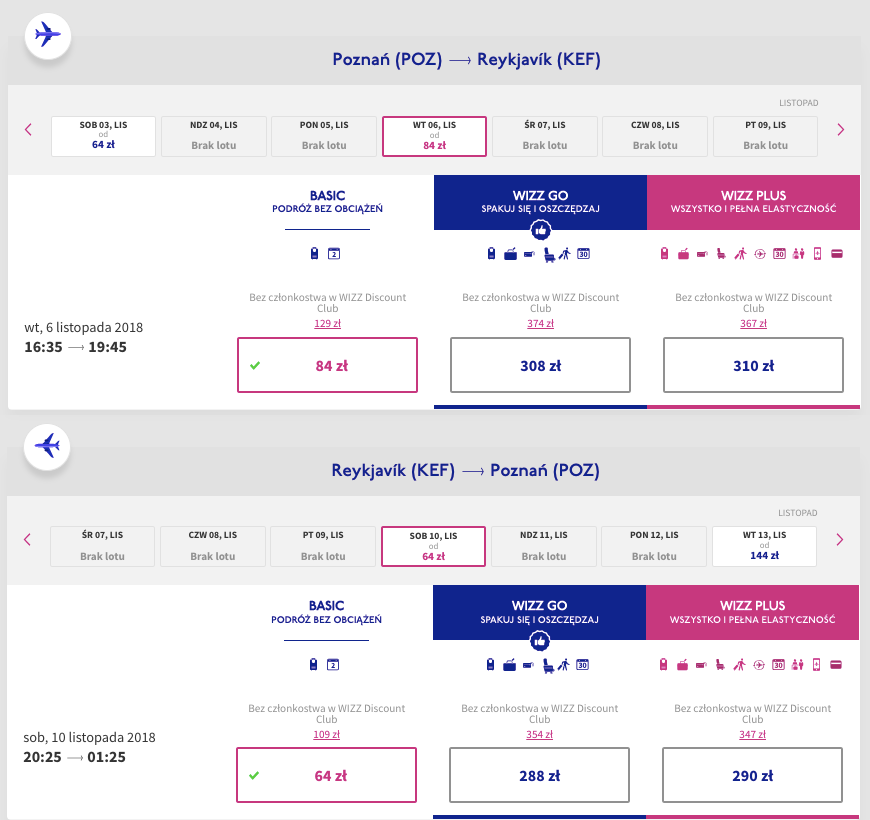The height and width of the screenshot is (820, 870).
Task: Show earlier outbound dates with left arrow
Action: pyautogui.click(x=28, y=130)
